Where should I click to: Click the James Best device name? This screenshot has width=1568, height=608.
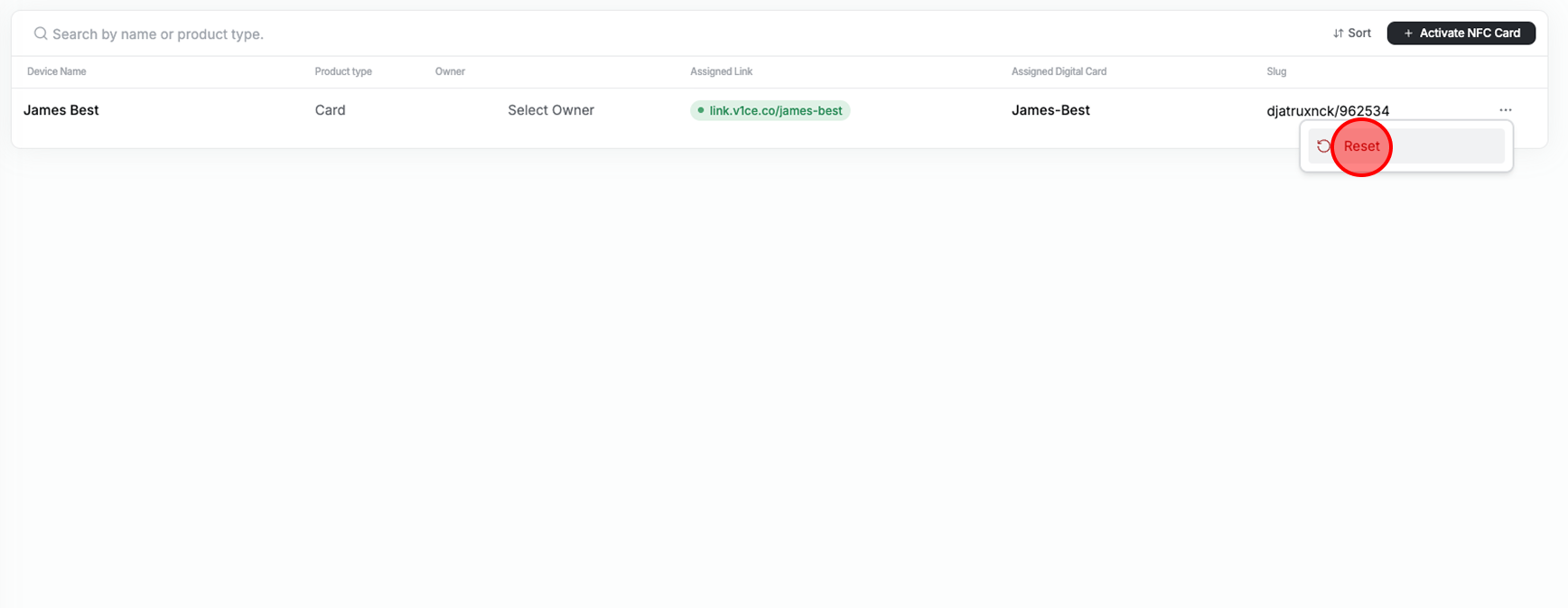61,110
